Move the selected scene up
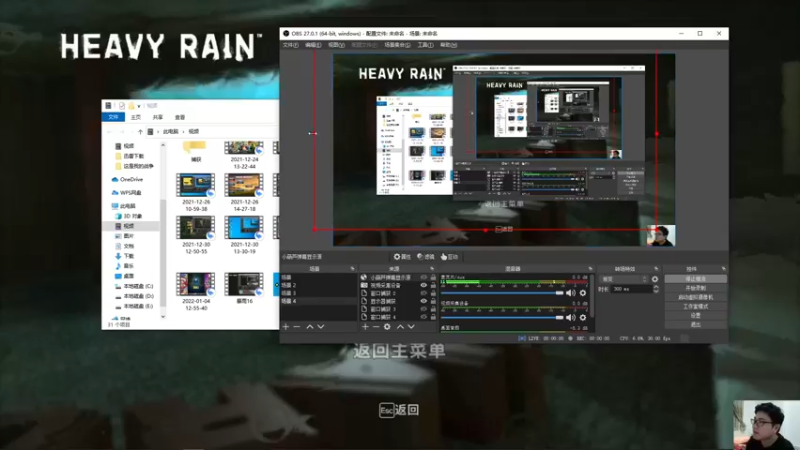800x450 pixels. [x=310, y=327]
